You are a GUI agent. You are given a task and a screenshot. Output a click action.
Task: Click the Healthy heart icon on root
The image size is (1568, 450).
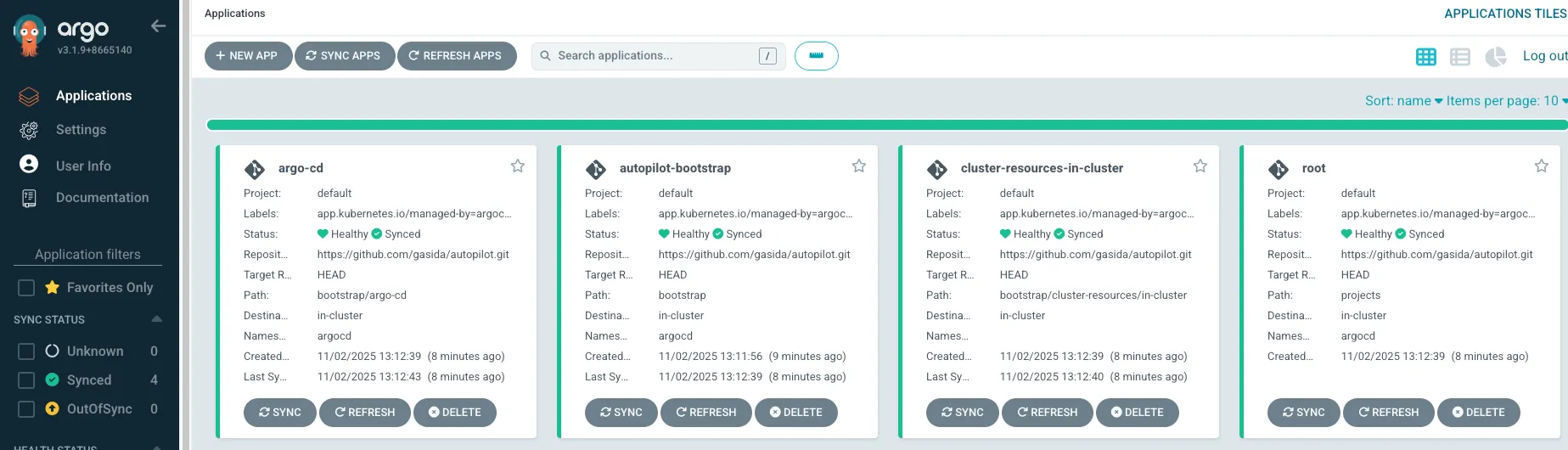pos(1346,234)
